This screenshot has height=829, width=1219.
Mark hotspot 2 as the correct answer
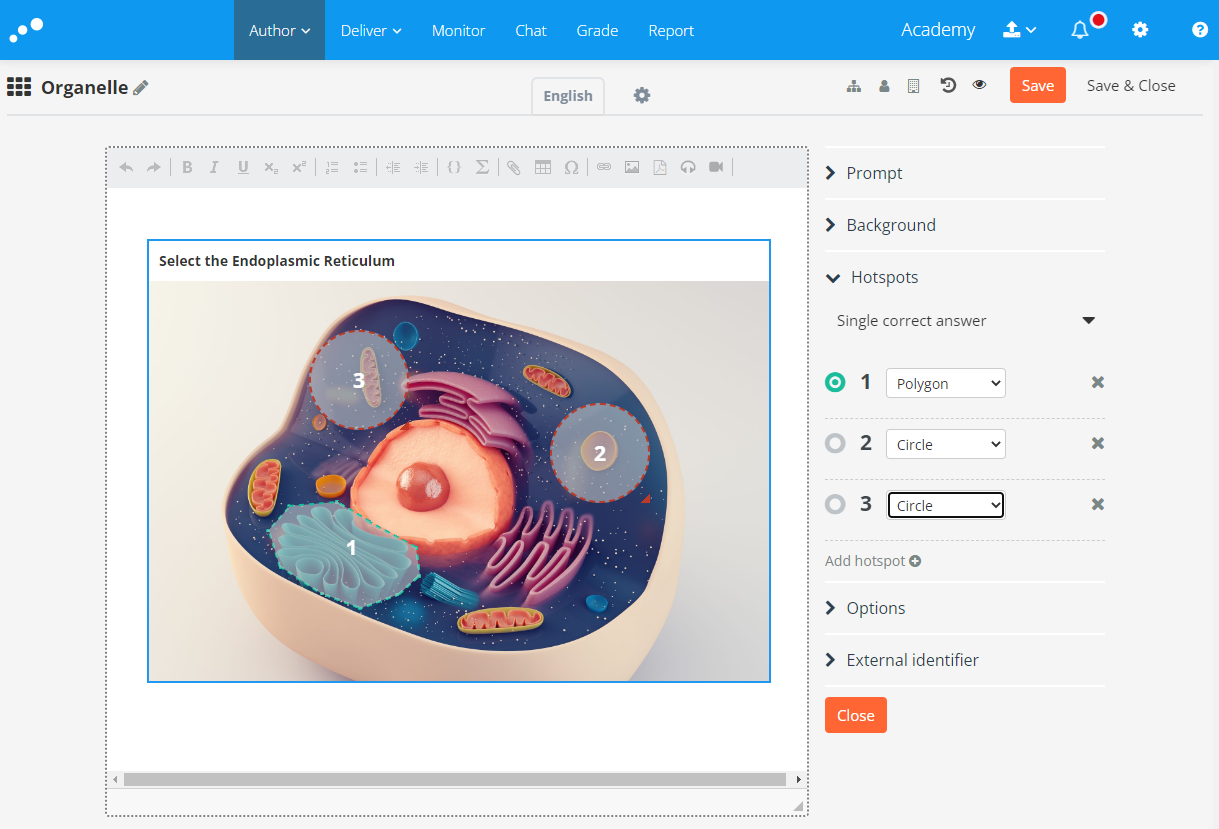(835, 444)
